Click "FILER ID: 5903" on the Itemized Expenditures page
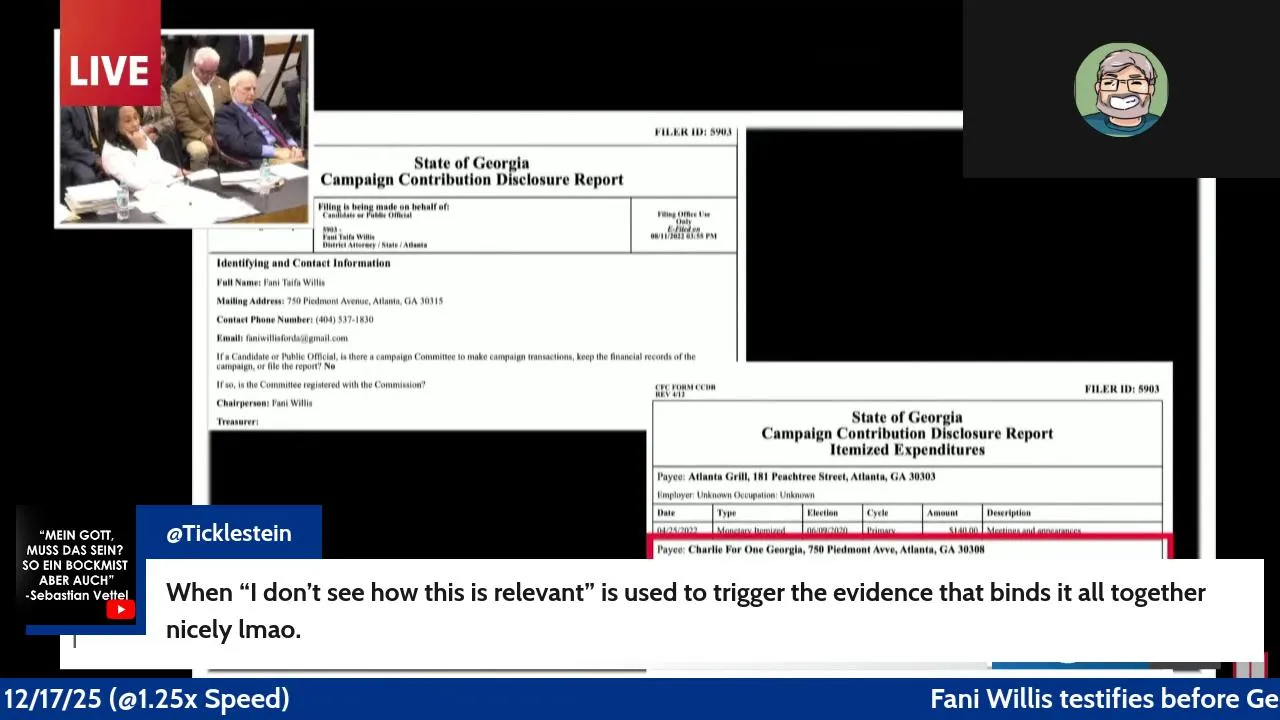This screenshot has width=1280, height=720. [x=1121, y=389]
